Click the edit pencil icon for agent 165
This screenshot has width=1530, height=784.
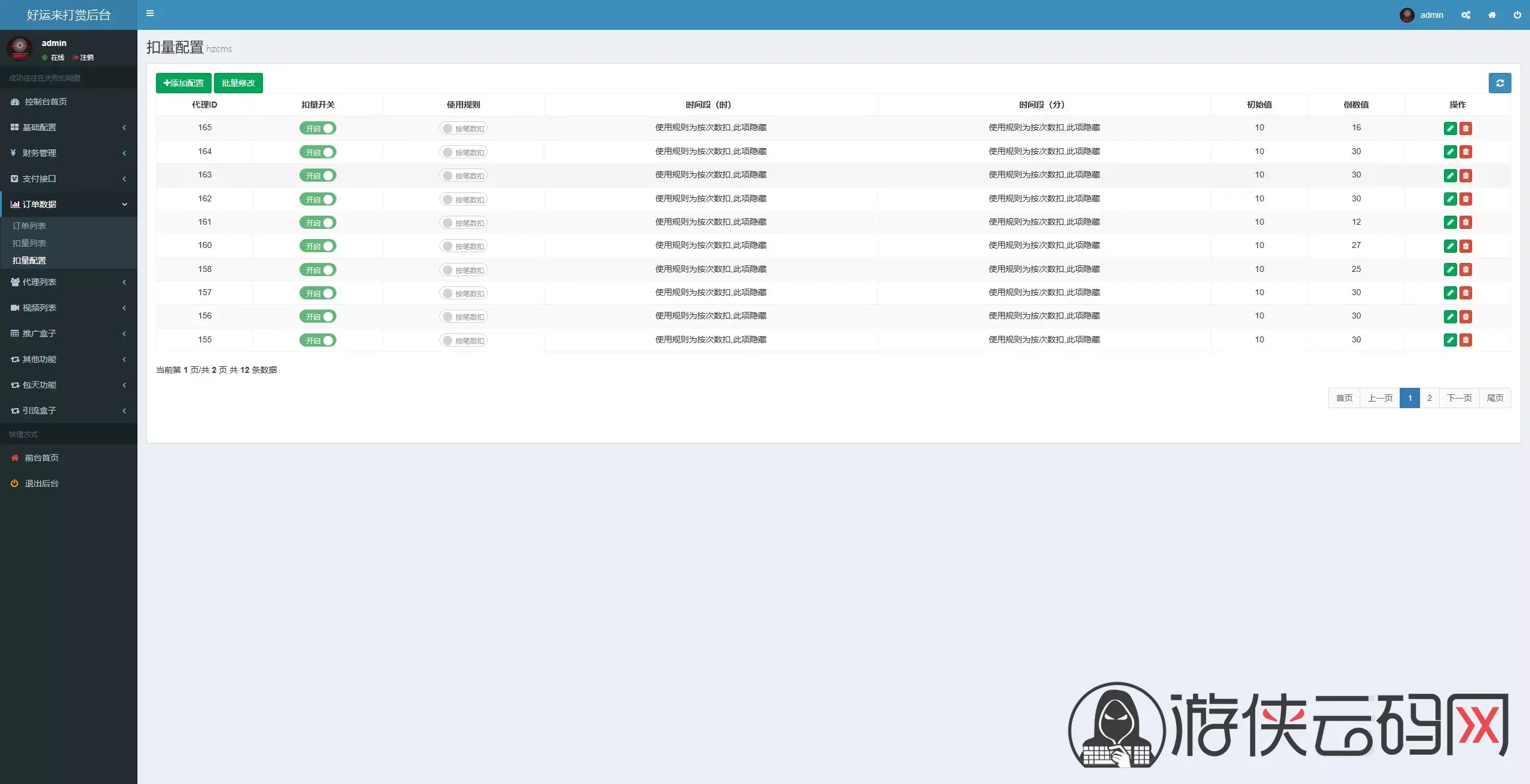[1450, 128]
